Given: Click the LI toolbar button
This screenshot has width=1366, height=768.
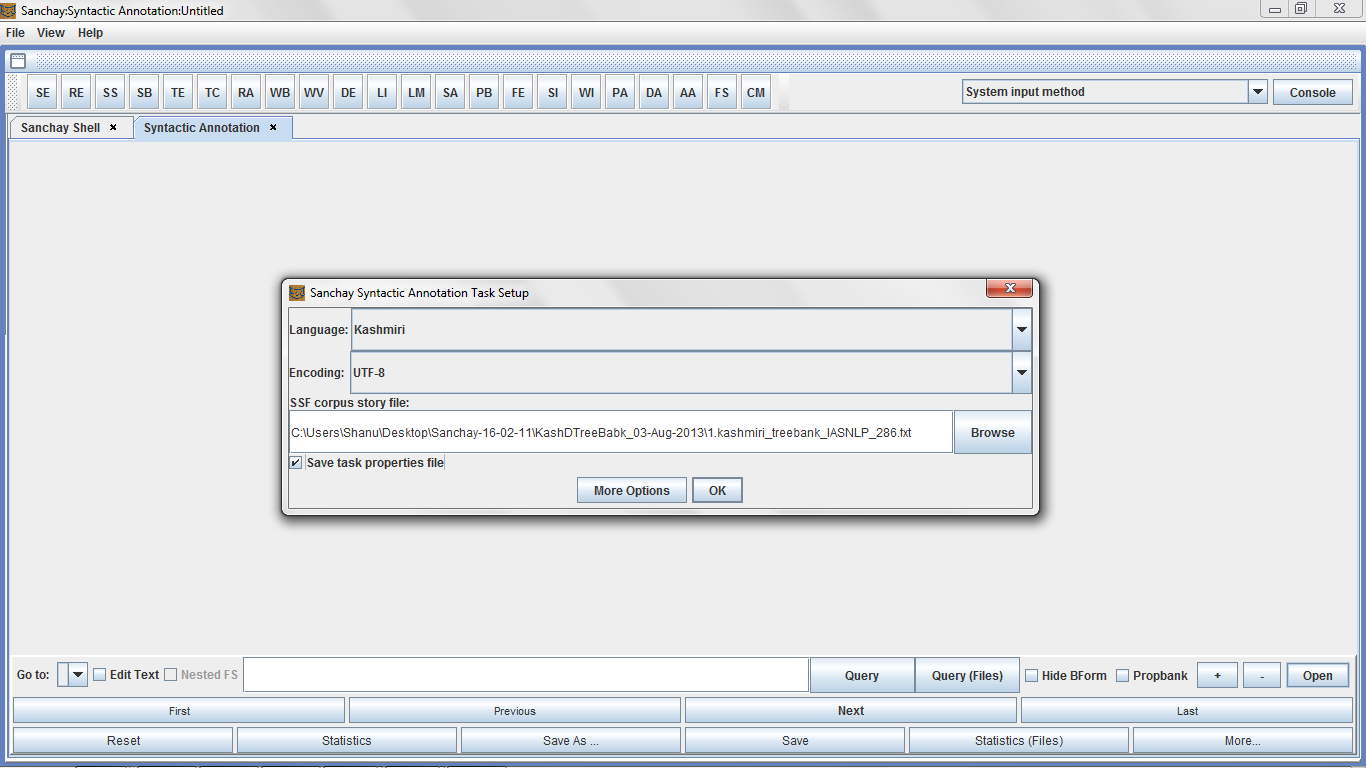Looking at the screenshot, I should click(383, 93).
